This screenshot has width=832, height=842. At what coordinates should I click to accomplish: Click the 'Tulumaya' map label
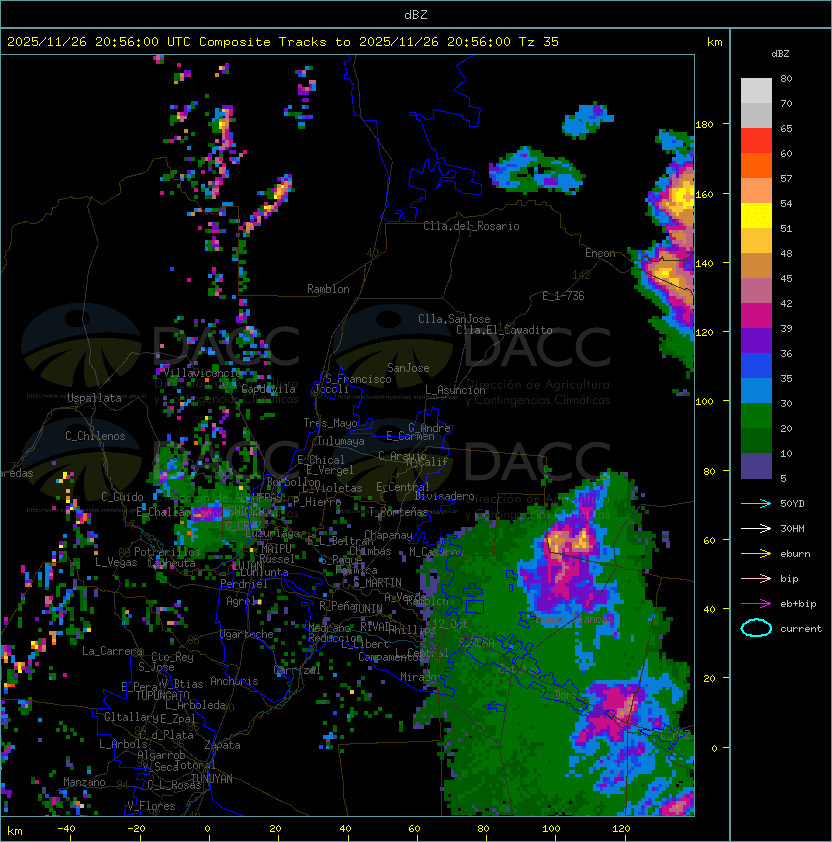point(341,441)
